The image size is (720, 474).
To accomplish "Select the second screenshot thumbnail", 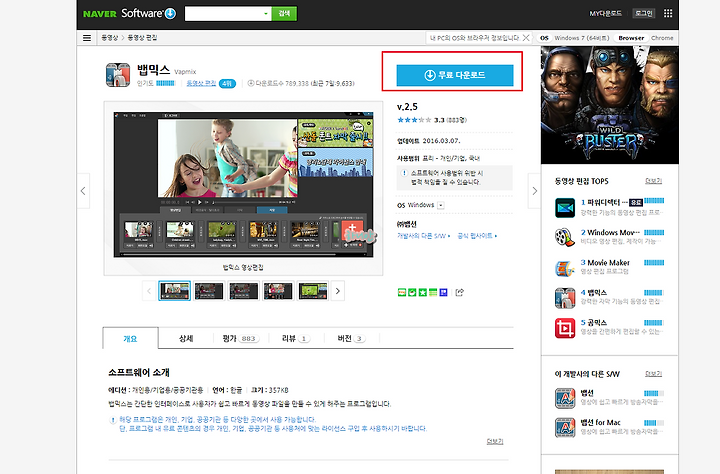I will coord(209,291).
